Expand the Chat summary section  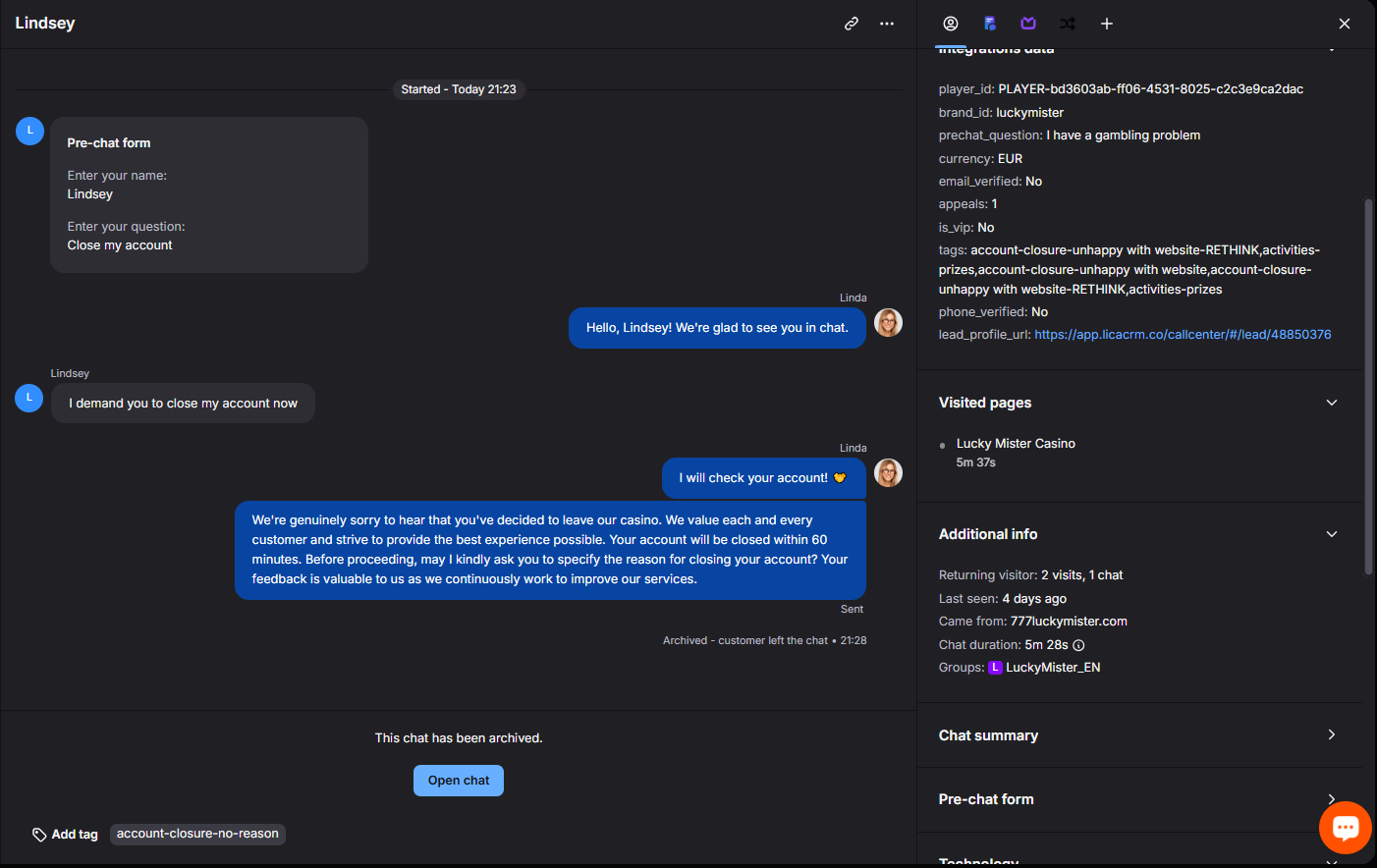[x=1332, y=734]
